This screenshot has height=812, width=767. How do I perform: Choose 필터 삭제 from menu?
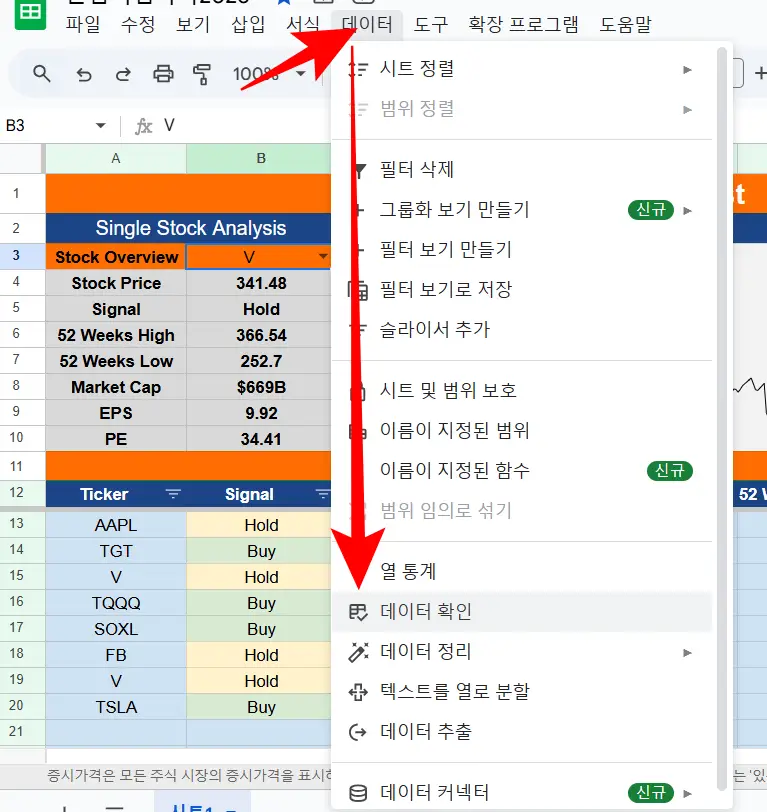click(522, 169)
